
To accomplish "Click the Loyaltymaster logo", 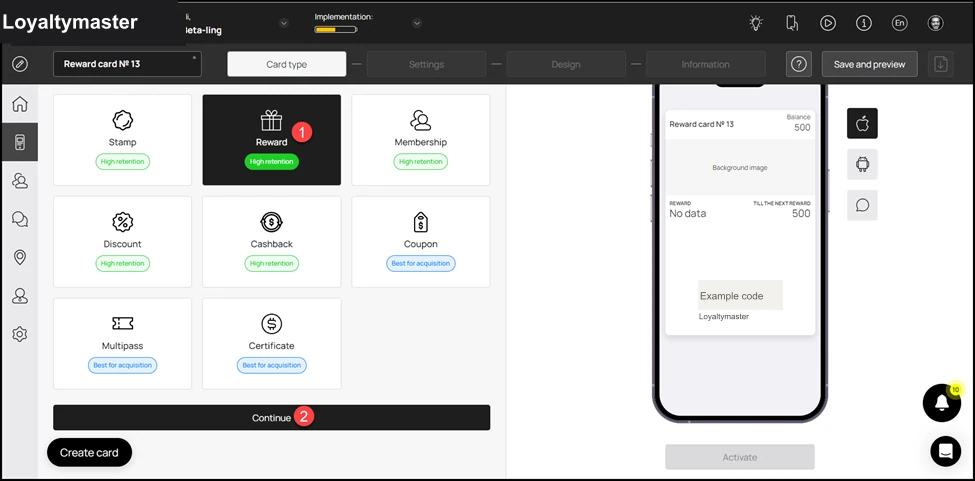I will 70,22.
